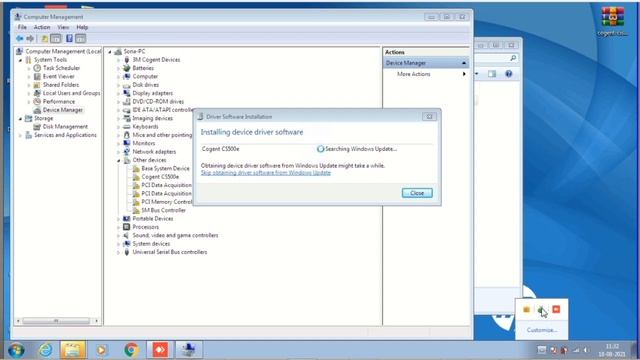Select Base System Device under Other devices
Screen dimensions: 640x360
[x=165, y=168]
